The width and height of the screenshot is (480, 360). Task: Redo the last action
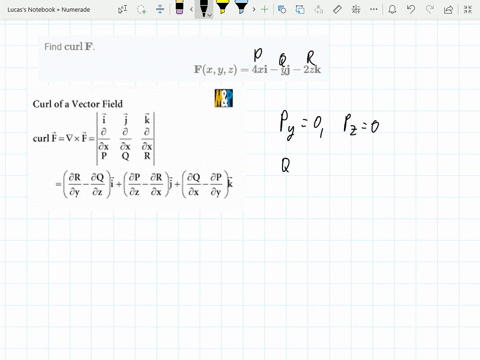coord(430,9)
